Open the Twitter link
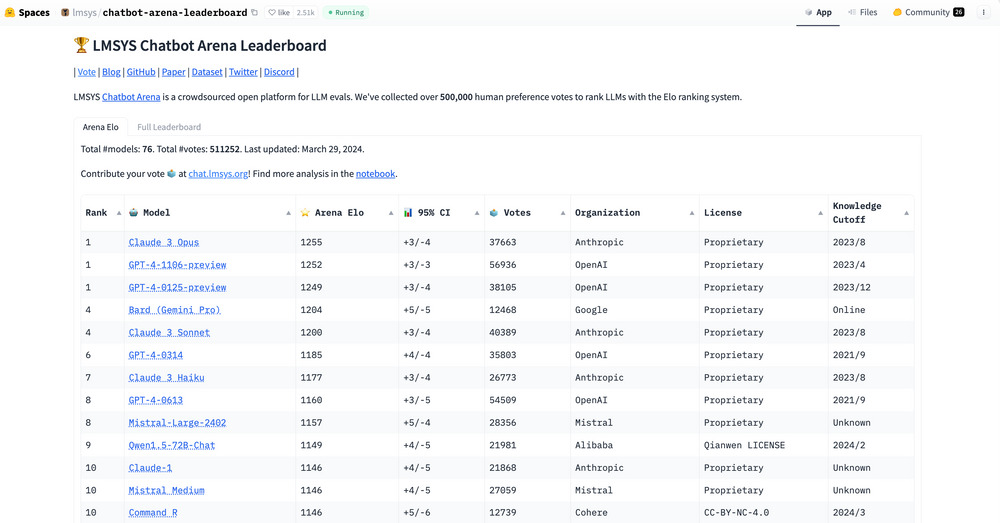Viewport: 1000px width, 523px height. [243, 72]
